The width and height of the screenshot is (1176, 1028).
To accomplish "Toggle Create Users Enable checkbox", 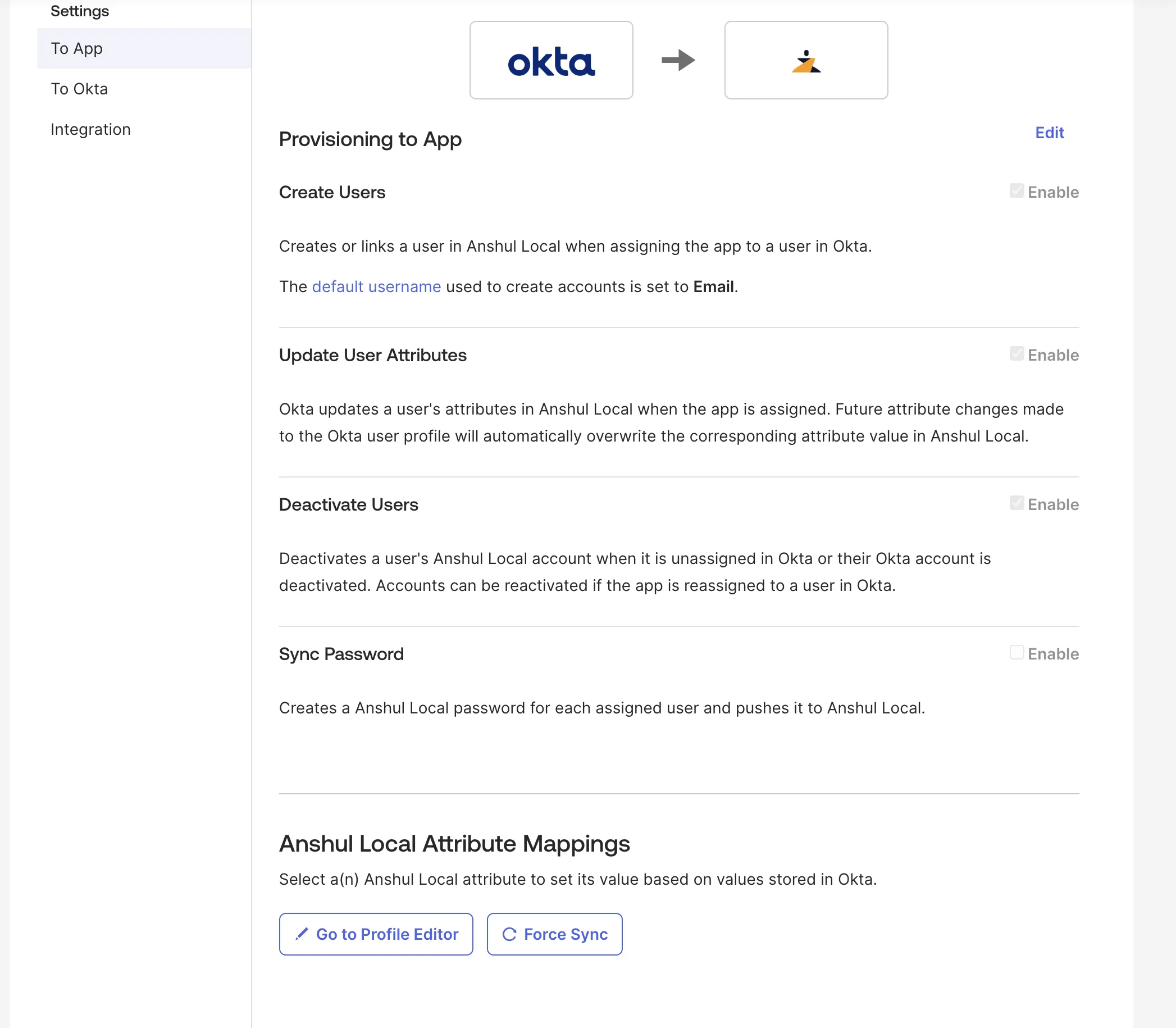I will click(1017, 191).
